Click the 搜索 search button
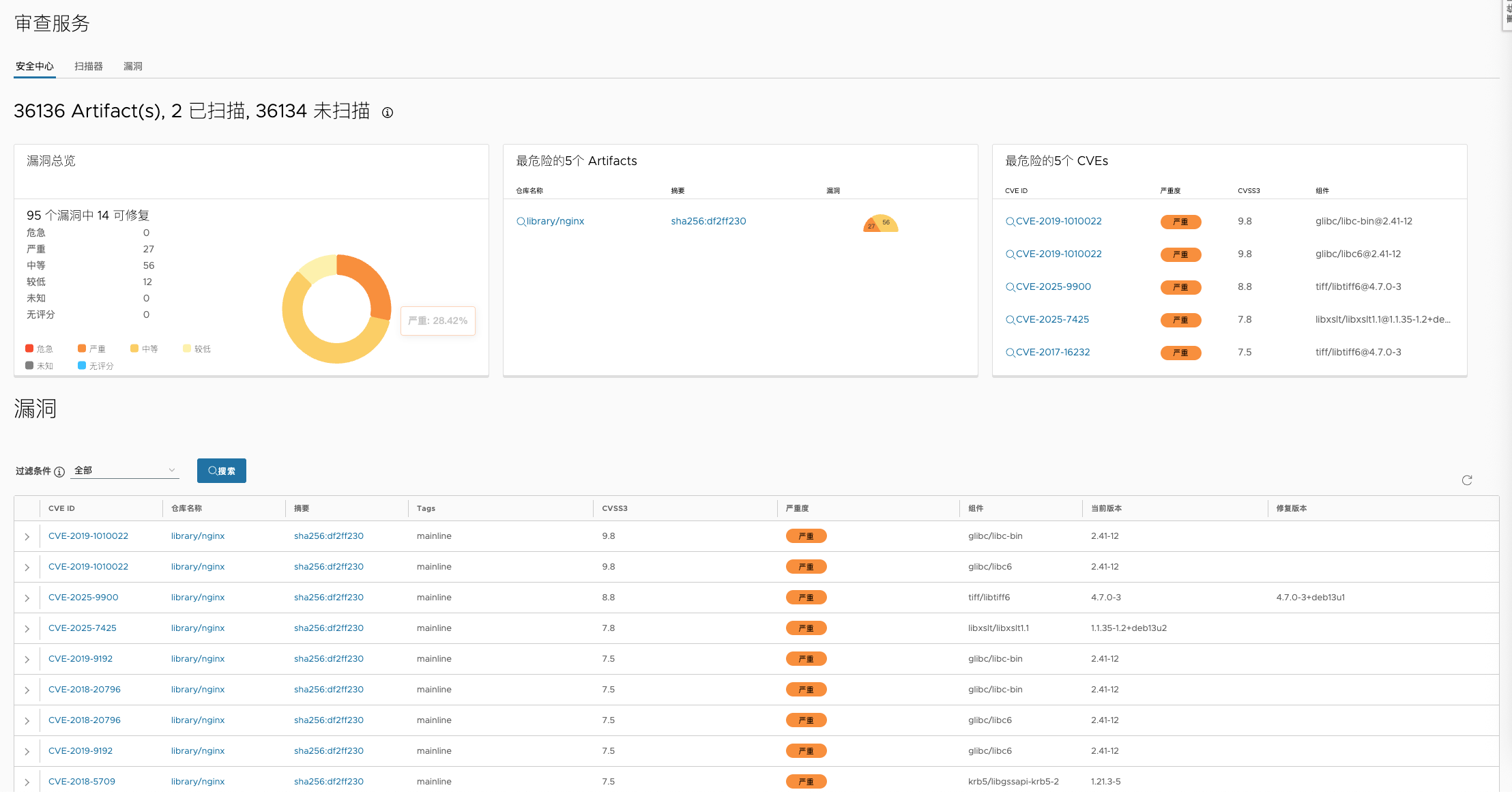This screenshot has height=792, width=1512. pyautogui.click(x=221, y=471)
